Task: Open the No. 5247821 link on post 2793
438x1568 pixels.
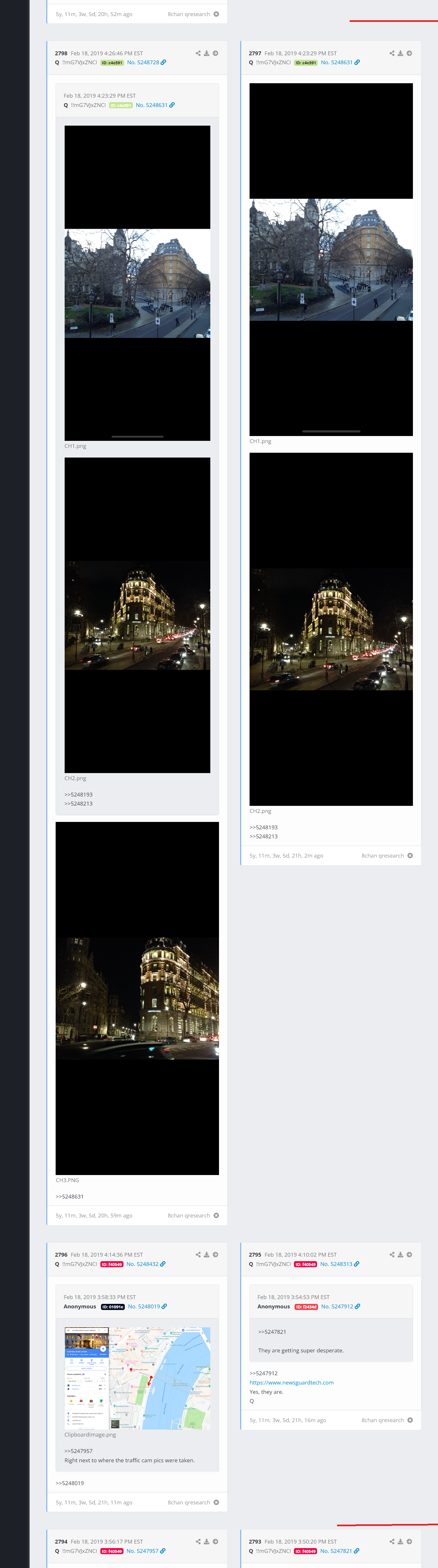Action: point(339,1551)
